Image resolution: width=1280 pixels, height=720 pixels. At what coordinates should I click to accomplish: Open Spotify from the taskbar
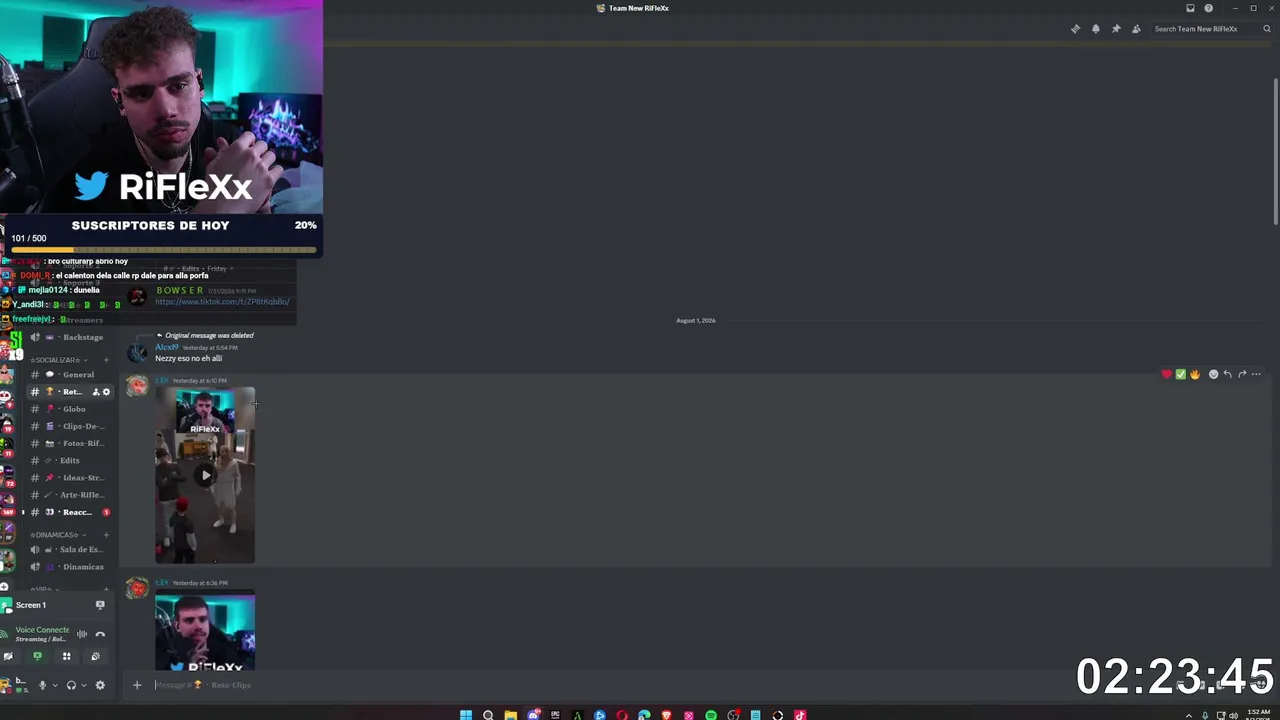(x=711, y=715)
